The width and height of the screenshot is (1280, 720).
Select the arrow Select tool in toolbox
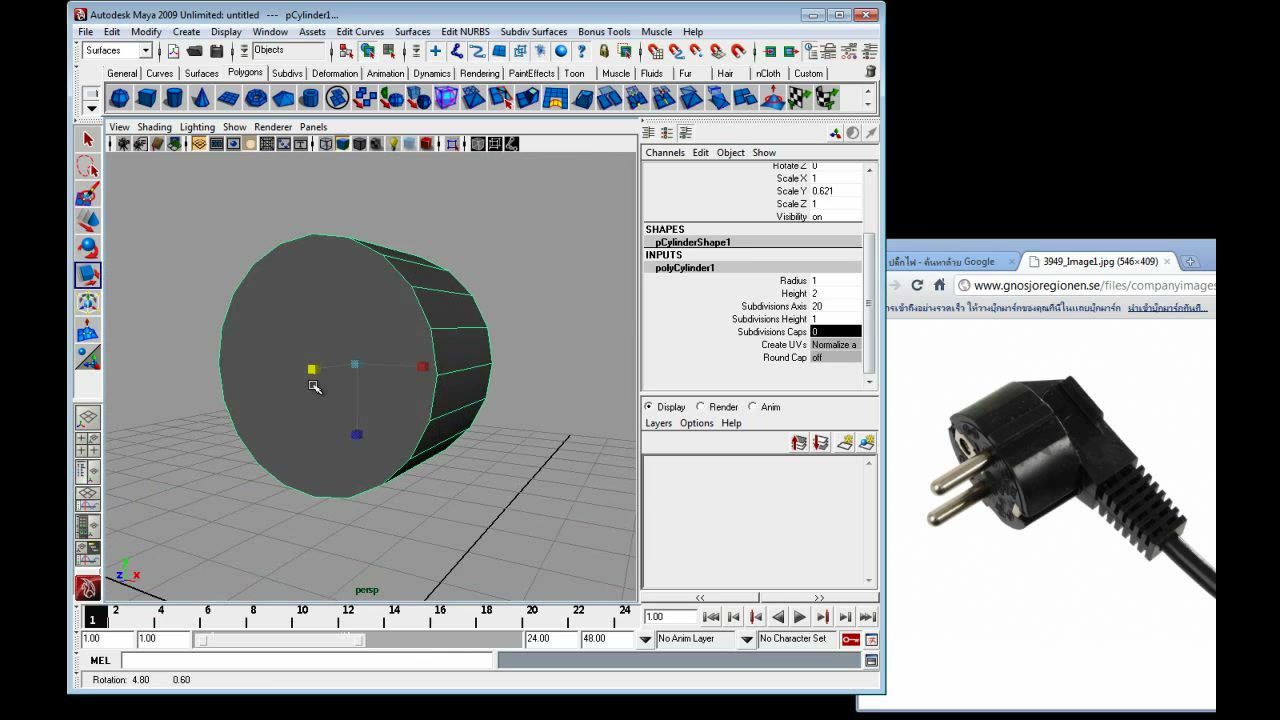(x=88, y=140)
